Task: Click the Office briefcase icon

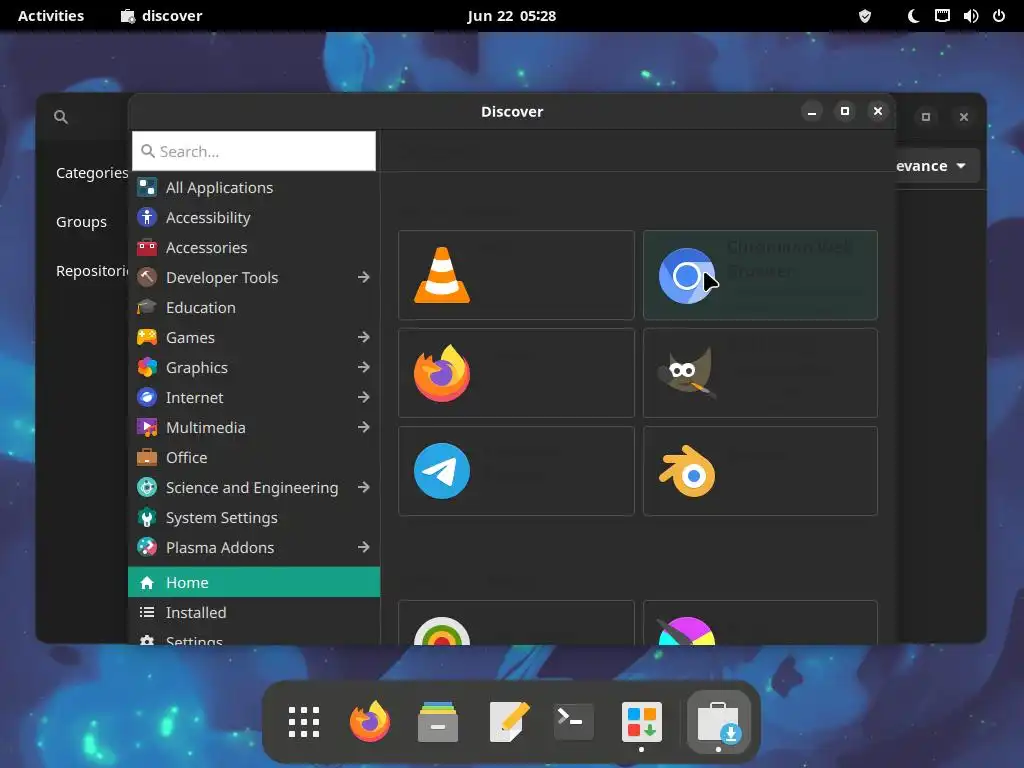Action: tap(147, 458)
